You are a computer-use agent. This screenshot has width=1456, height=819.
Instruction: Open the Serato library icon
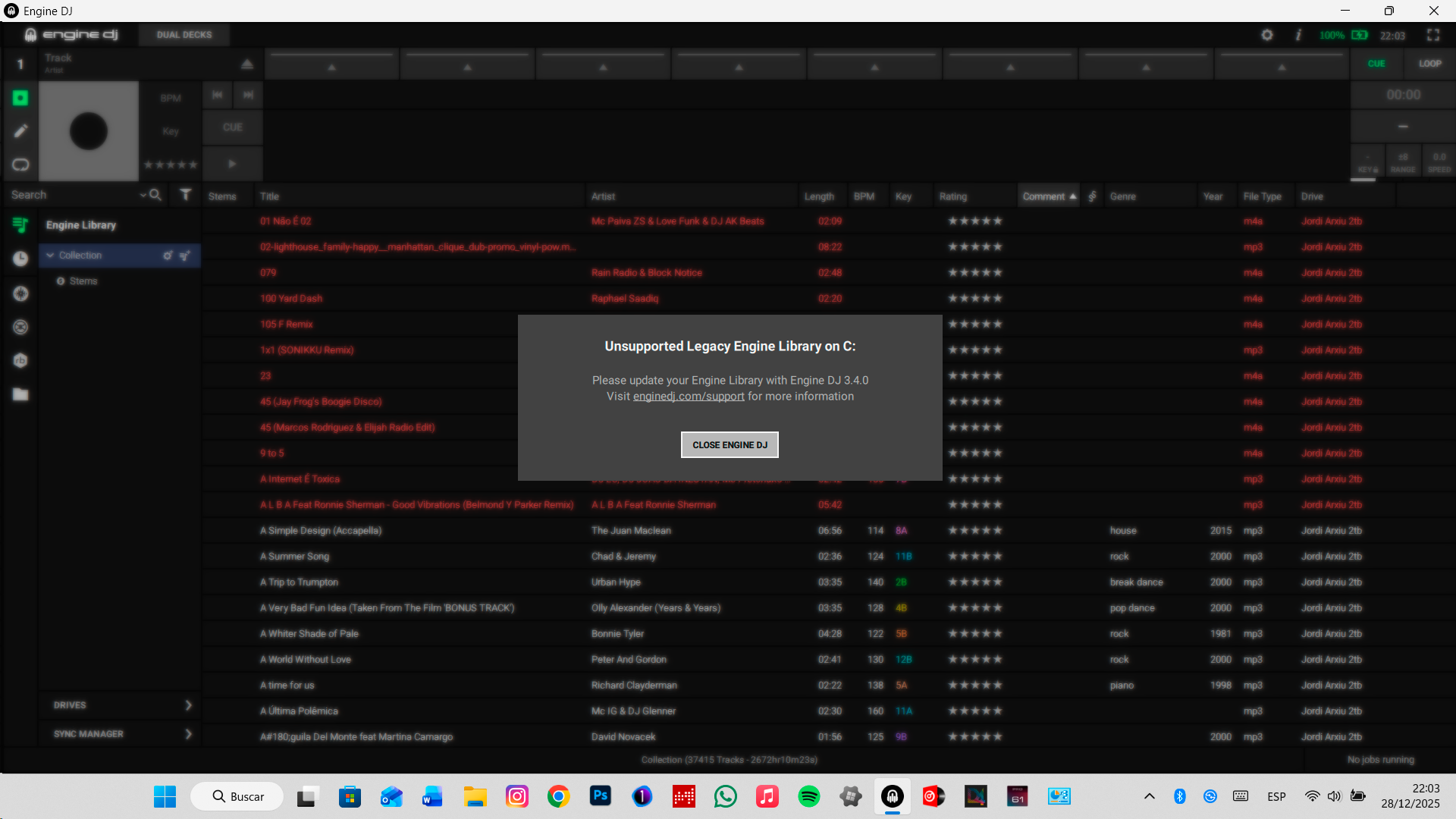20,327
